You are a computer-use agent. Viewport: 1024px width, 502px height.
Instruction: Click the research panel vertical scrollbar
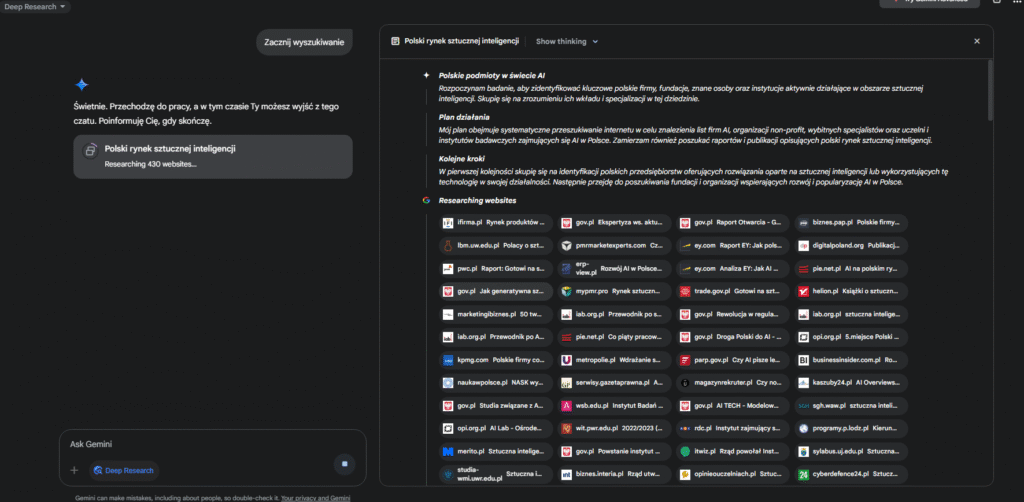990,89
